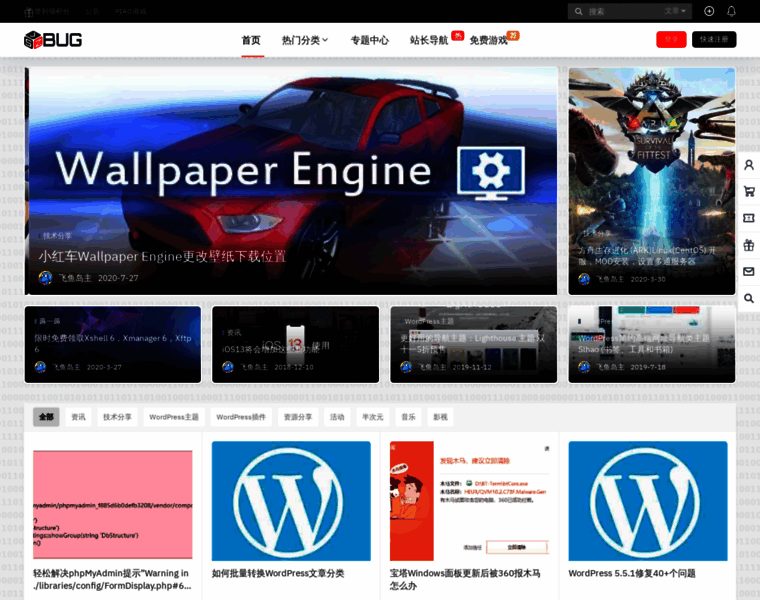Click the gift box icon in side toolbar

tap(749, 245)
